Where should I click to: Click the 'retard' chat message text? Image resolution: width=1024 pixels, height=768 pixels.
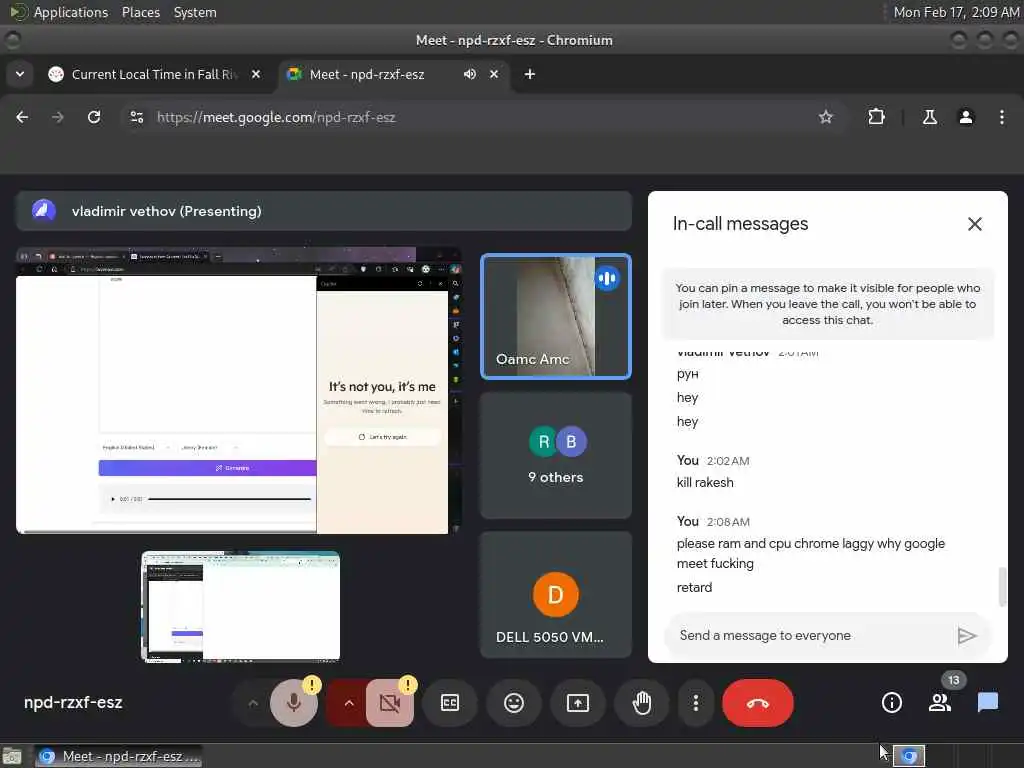tap(694, 587)
